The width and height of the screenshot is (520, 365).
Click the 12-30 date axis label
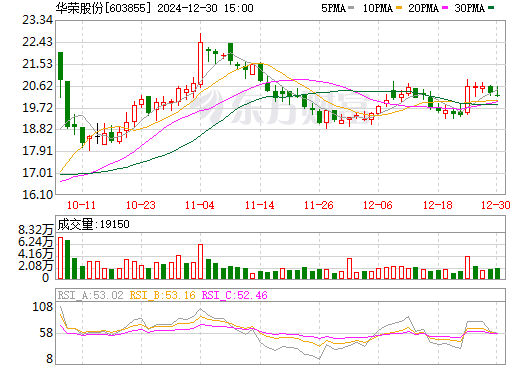[496, 205]
